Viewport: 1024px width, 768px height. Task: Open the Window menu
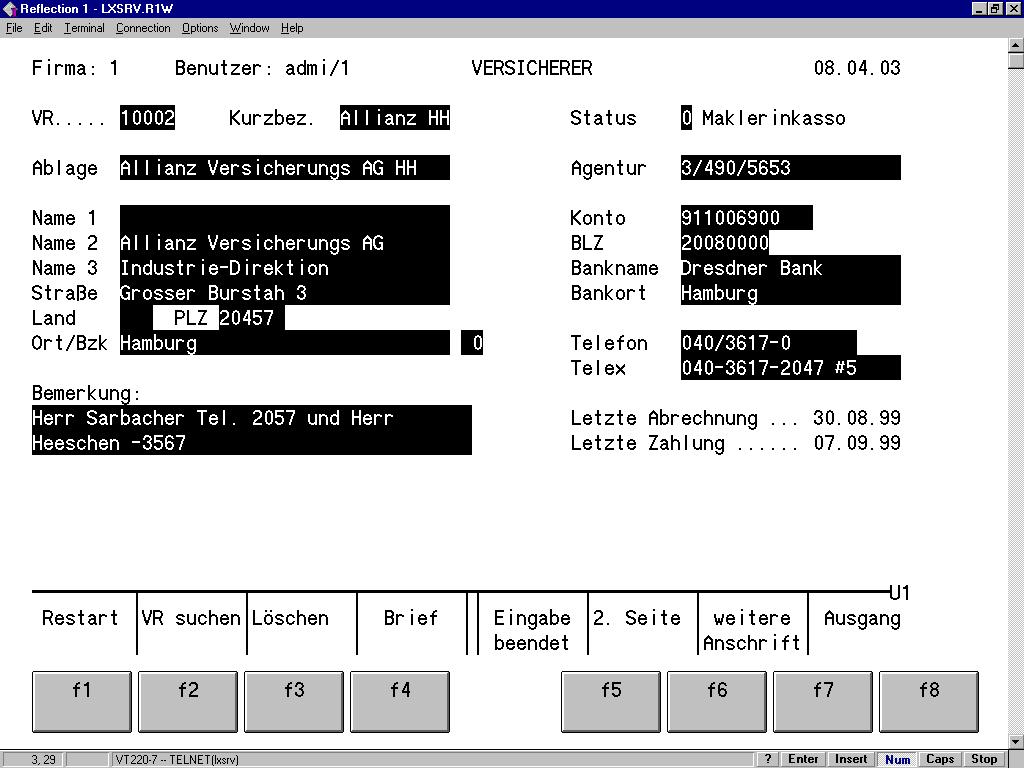(x=249, y=28)
